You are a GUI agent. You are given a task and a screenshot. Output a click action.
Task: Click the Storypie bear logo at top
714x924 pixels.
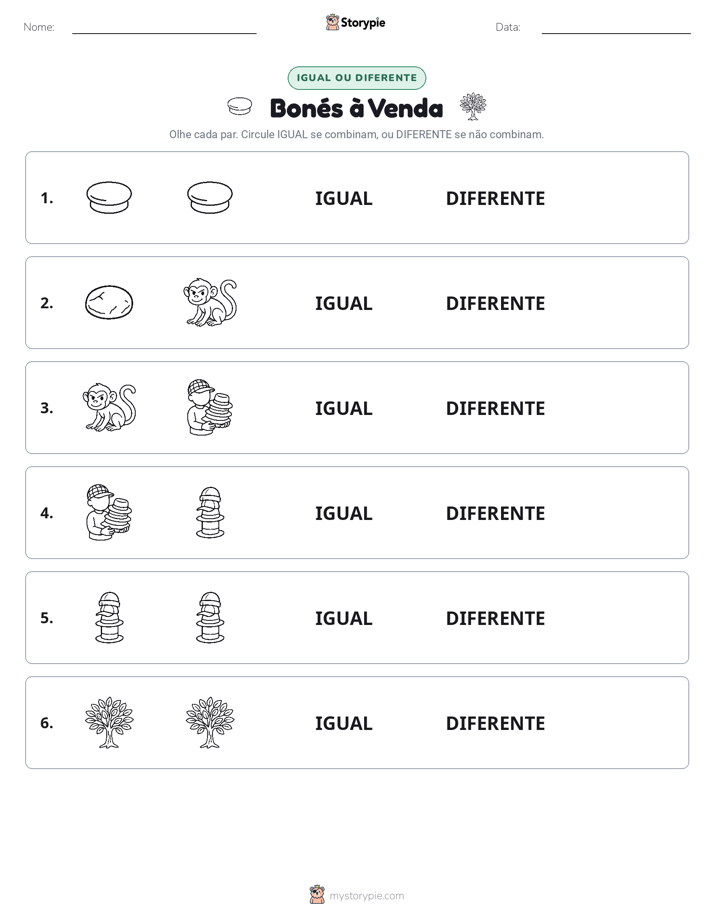(x=332, y=22)
